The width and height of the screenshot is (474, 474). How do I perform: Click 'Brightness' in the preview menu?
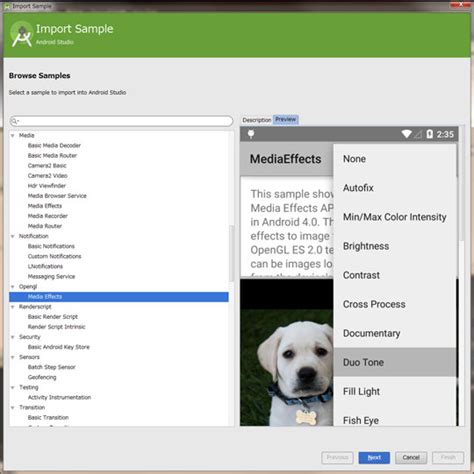pyautogui.click(x=366, y=246)
